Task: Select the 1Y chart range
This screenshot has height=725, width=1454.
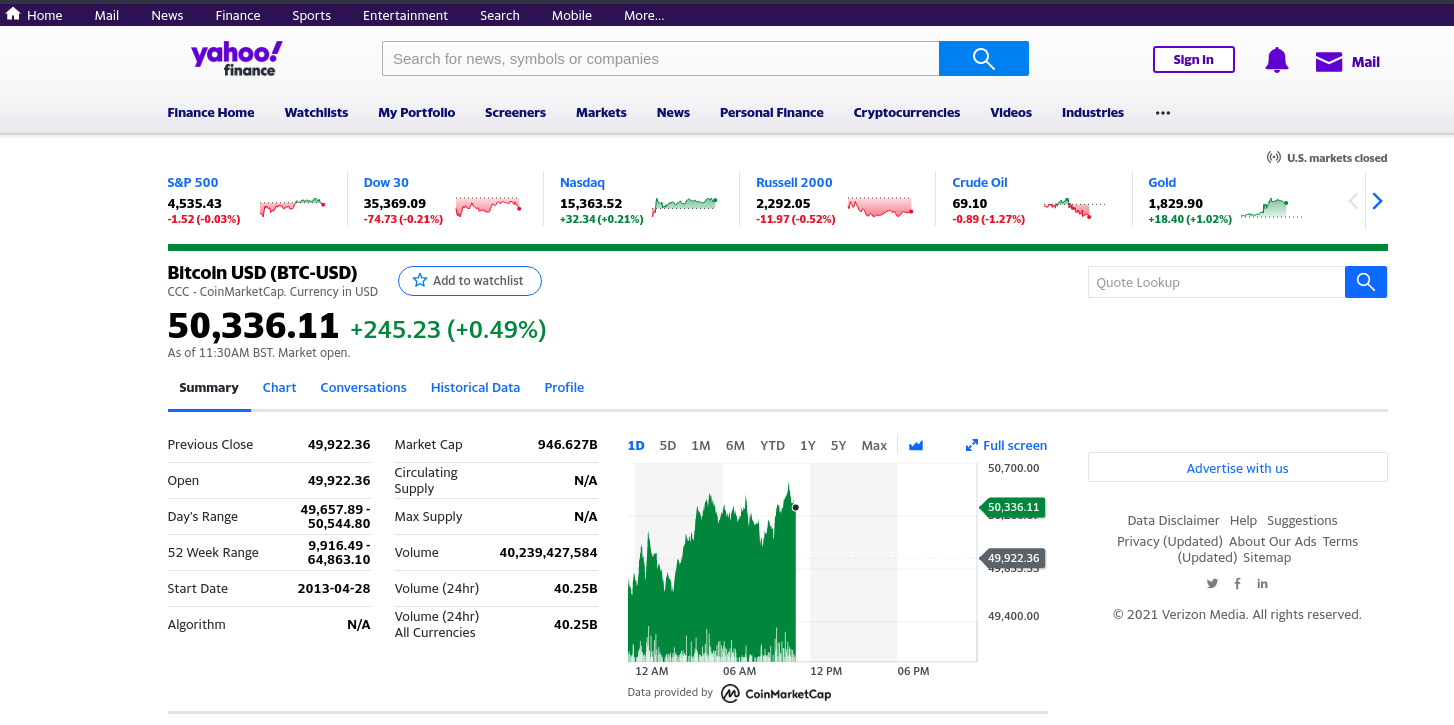Action: [808, 446]
